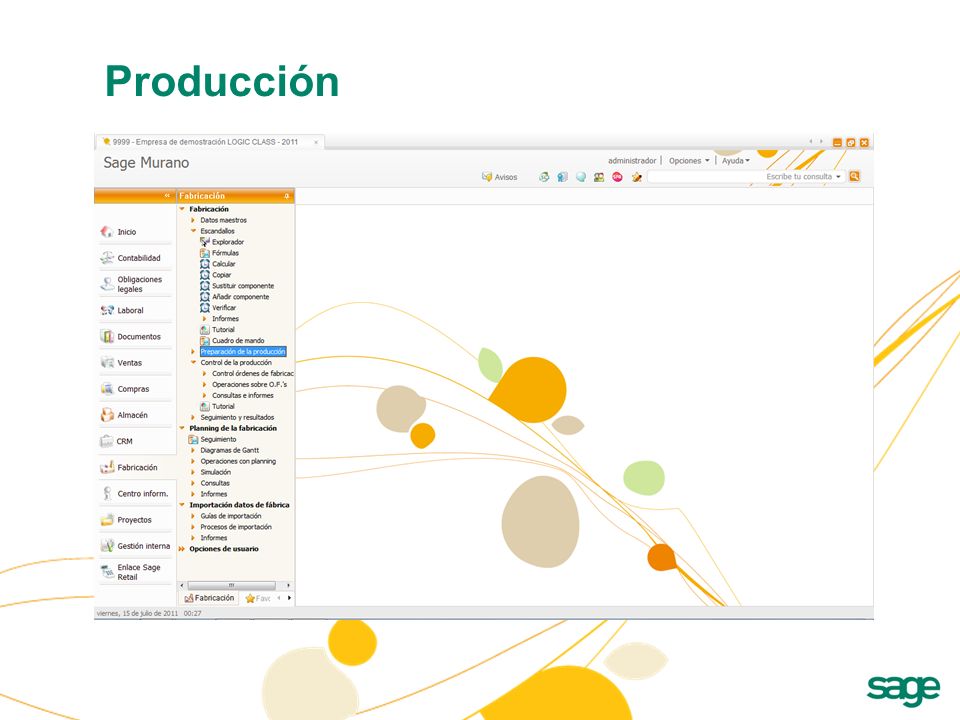Open the Almacén module

pyautogui.click(x=135, y=415)
